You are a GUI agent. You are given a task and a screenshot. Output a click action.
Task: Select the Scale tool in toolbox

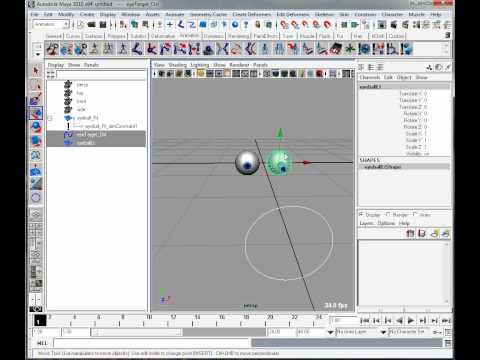pos(36,141)
